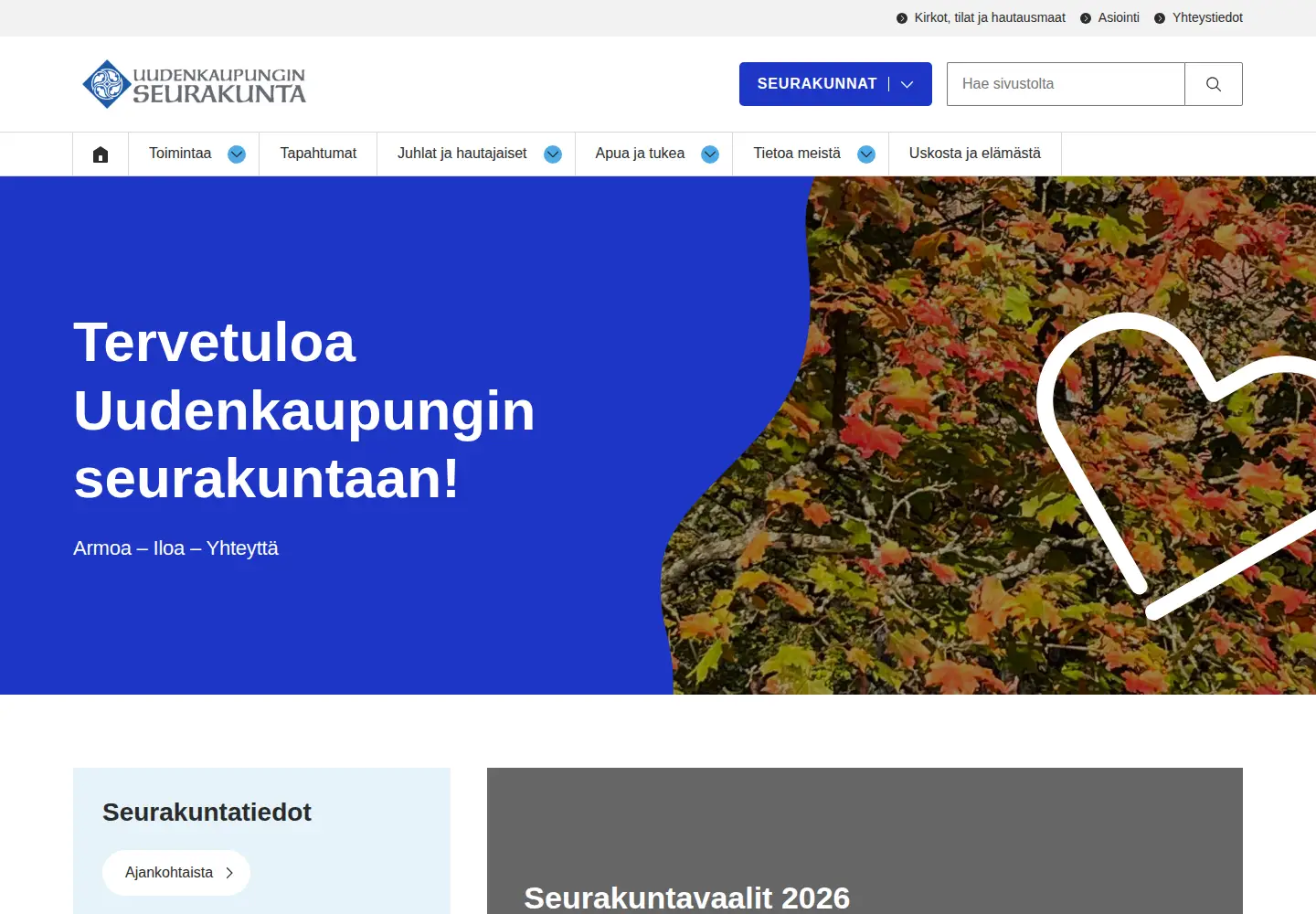Click the chevron arrow on Ajankohtaista button

click(229, 873)
